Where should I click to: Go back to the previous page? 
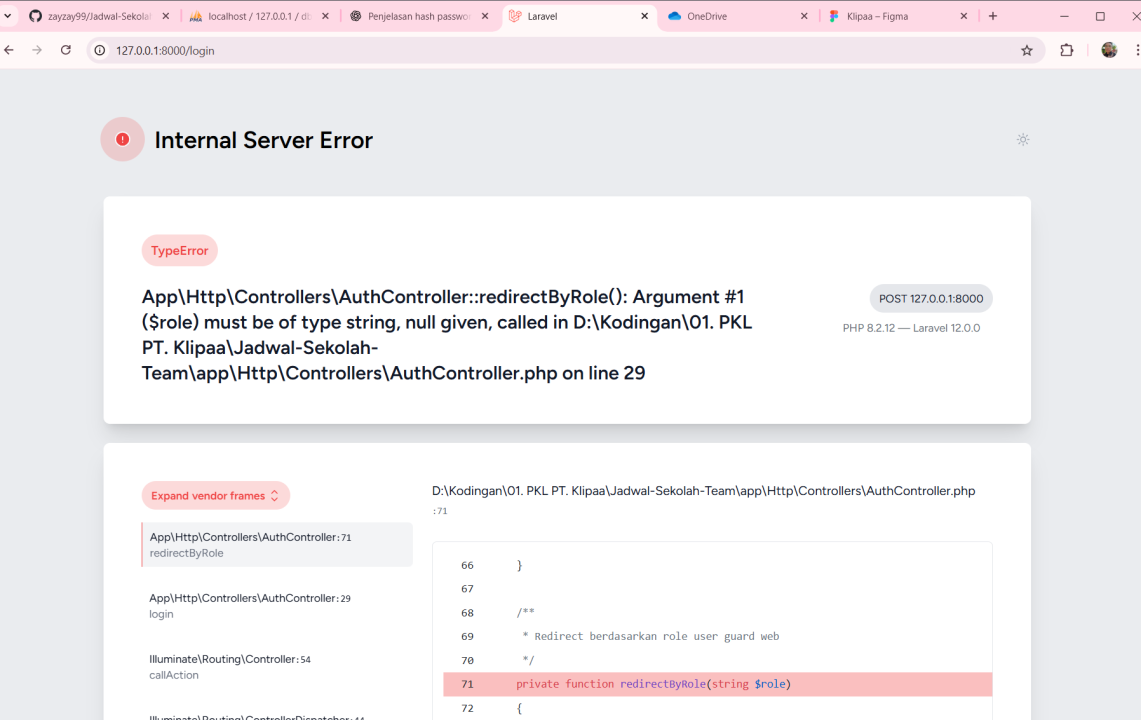[x=10, y=50]
